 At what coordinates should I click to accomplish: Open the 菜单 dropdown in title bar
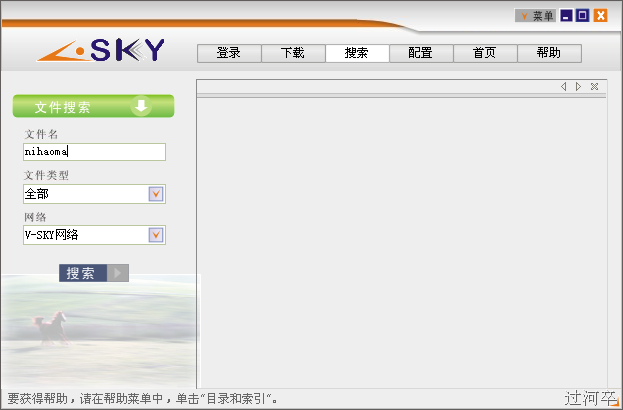point(535,16)
